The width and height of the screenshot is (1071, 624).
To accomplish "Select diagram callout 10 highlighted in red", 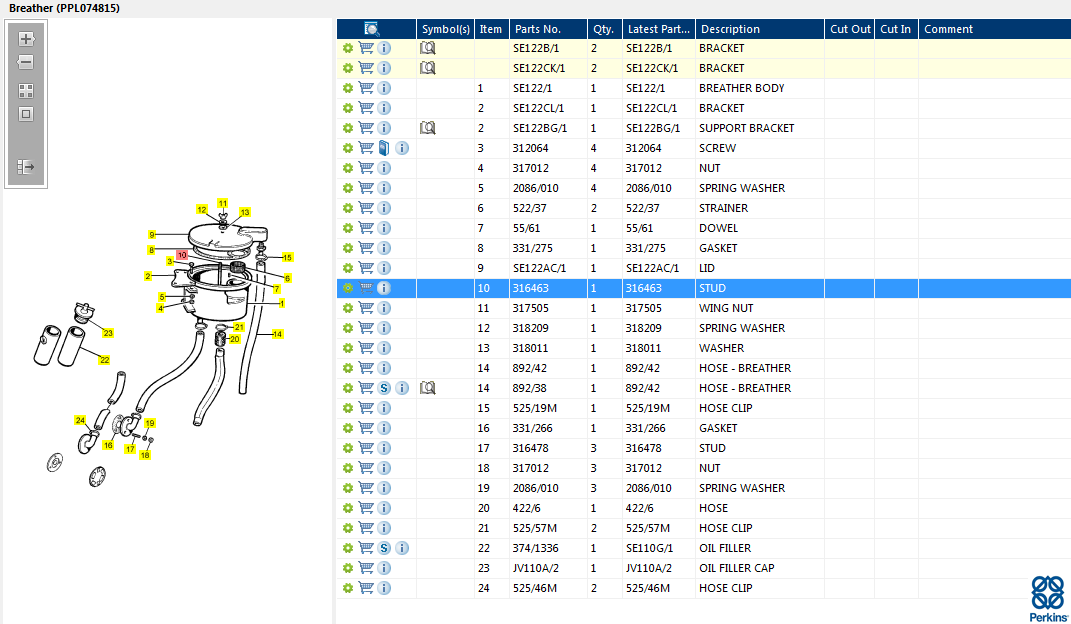I will [182, 255].
